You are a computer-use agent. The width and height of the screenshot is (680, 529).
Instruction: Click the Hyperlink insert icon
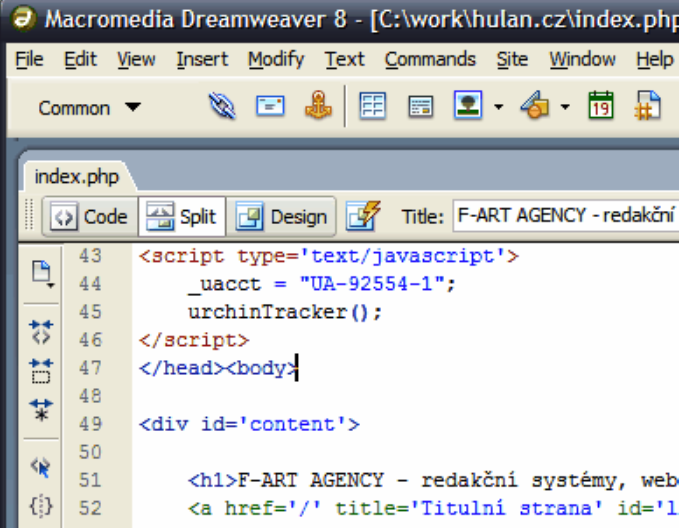pos(222,106)
